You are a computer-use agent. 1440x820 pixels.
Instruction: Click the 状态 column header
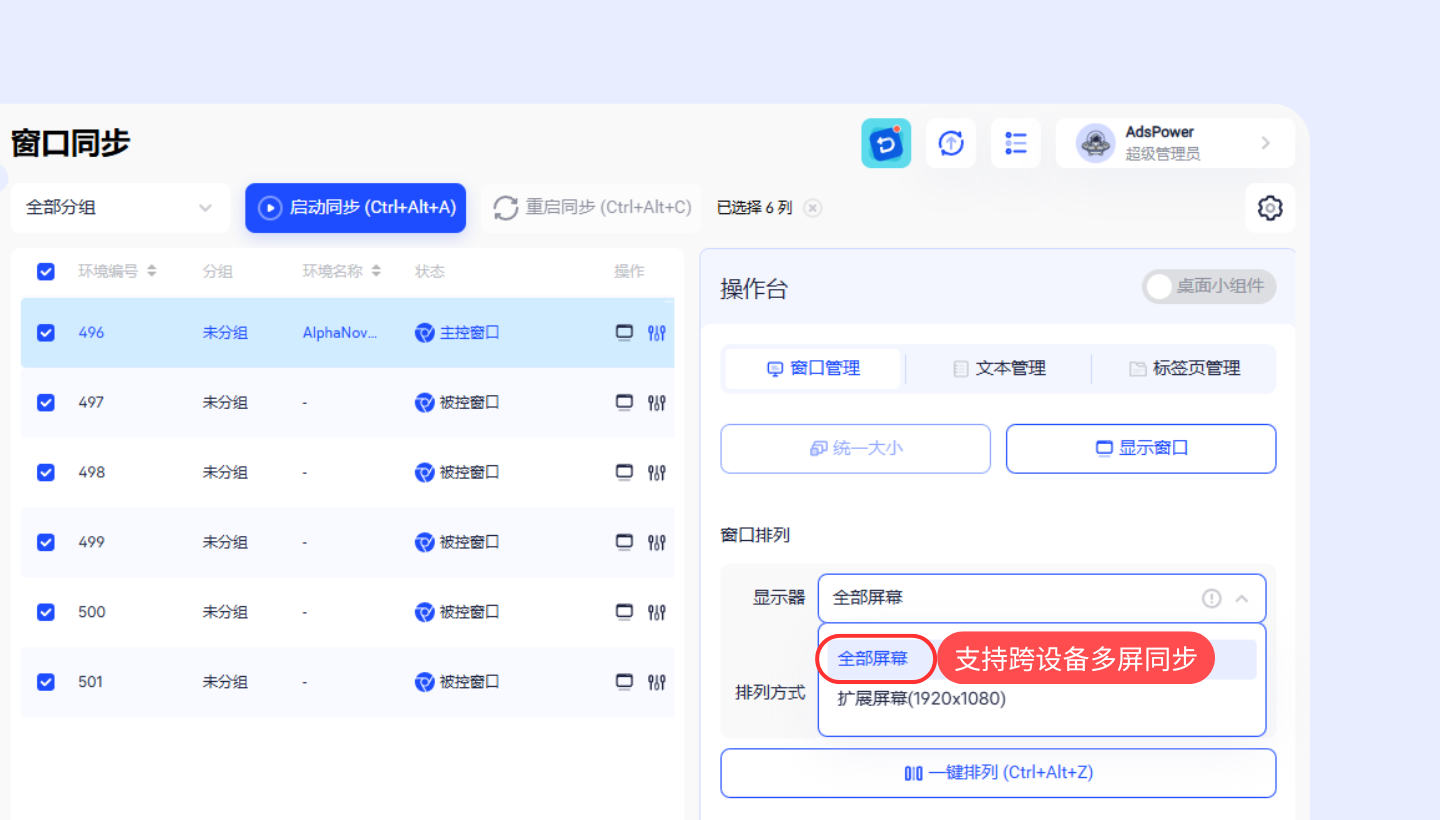click(430, 271)
